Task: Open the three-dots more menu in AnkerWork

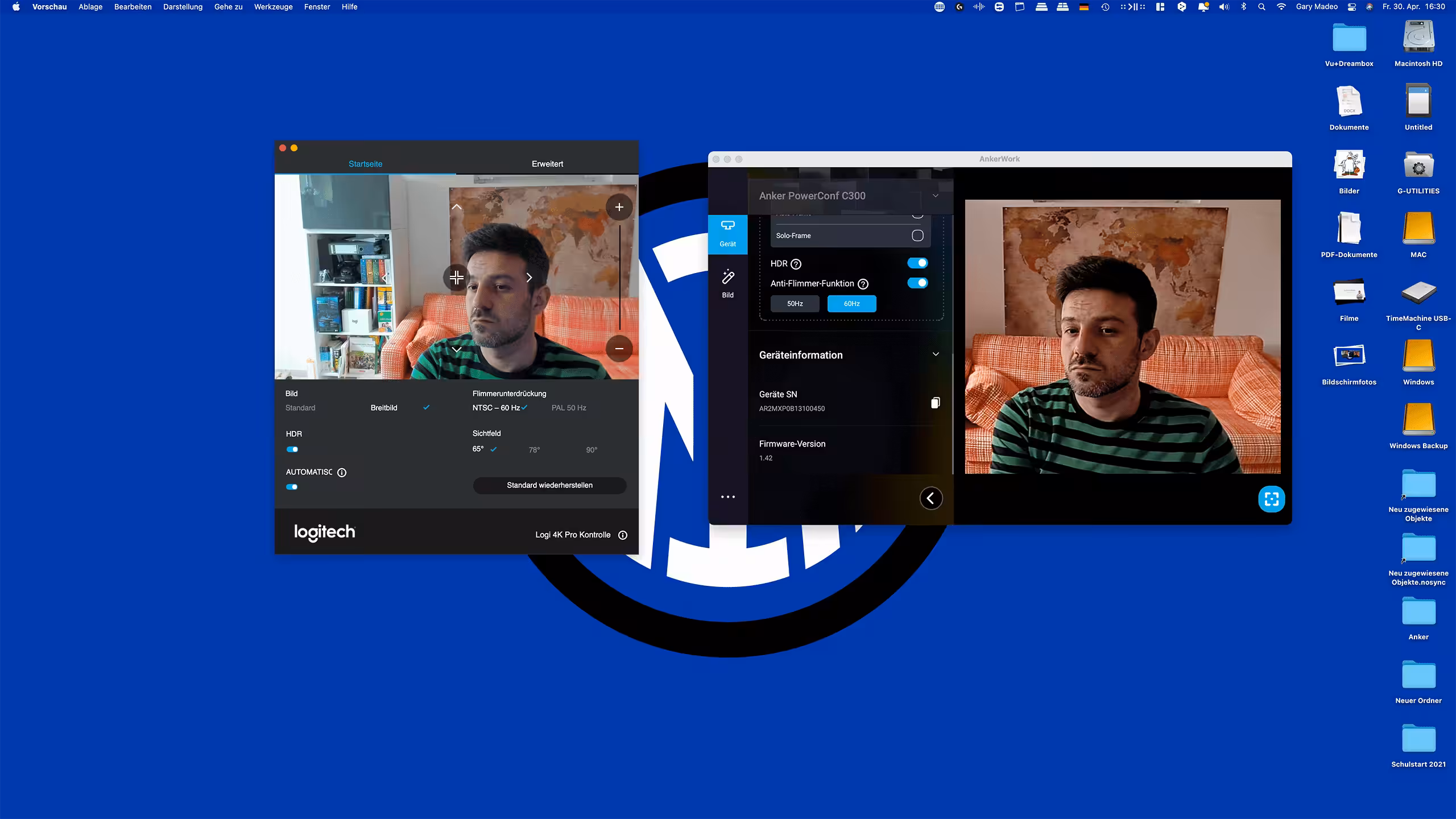Action: coord(728,497)
